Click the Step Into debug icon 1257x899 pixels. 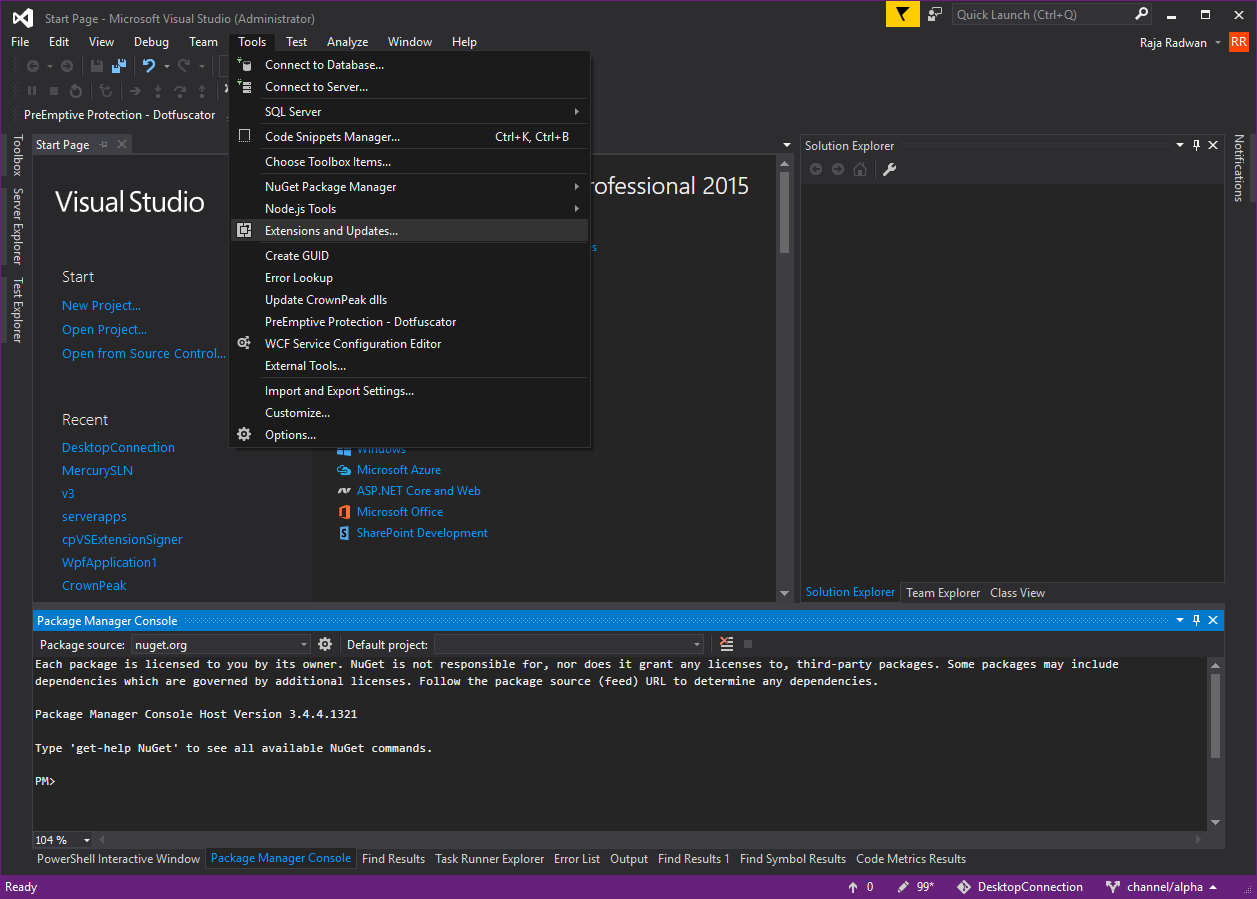click(x=159, y=91)
